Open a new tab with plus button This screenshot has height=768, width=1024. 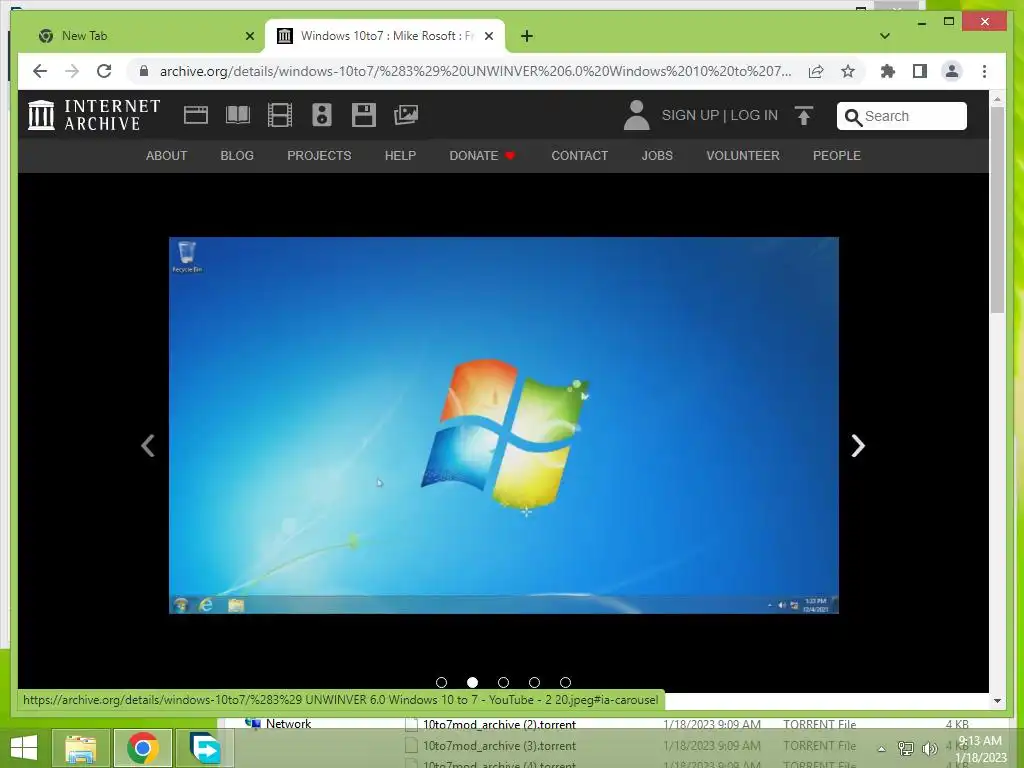[x=527, y=36]
